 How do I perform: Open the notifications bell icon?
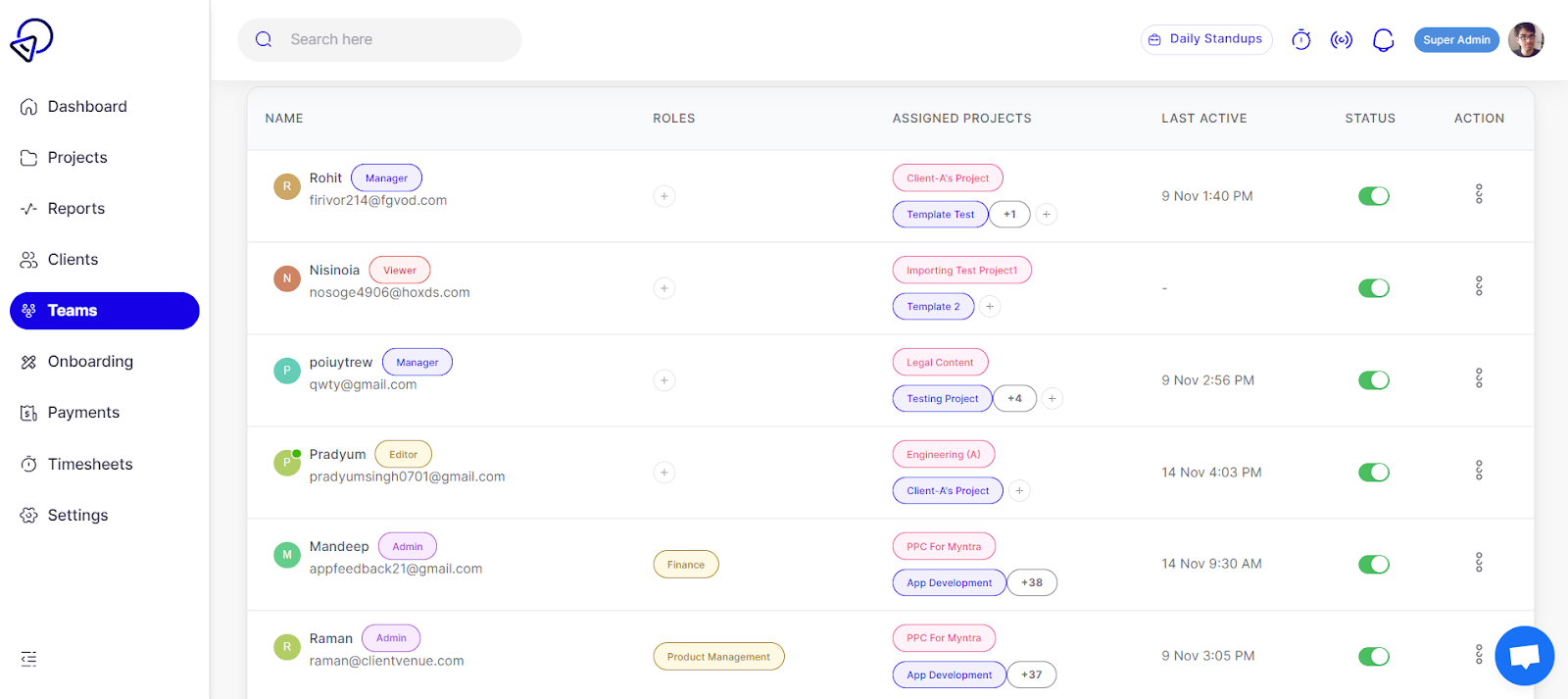click(1383, 40)
